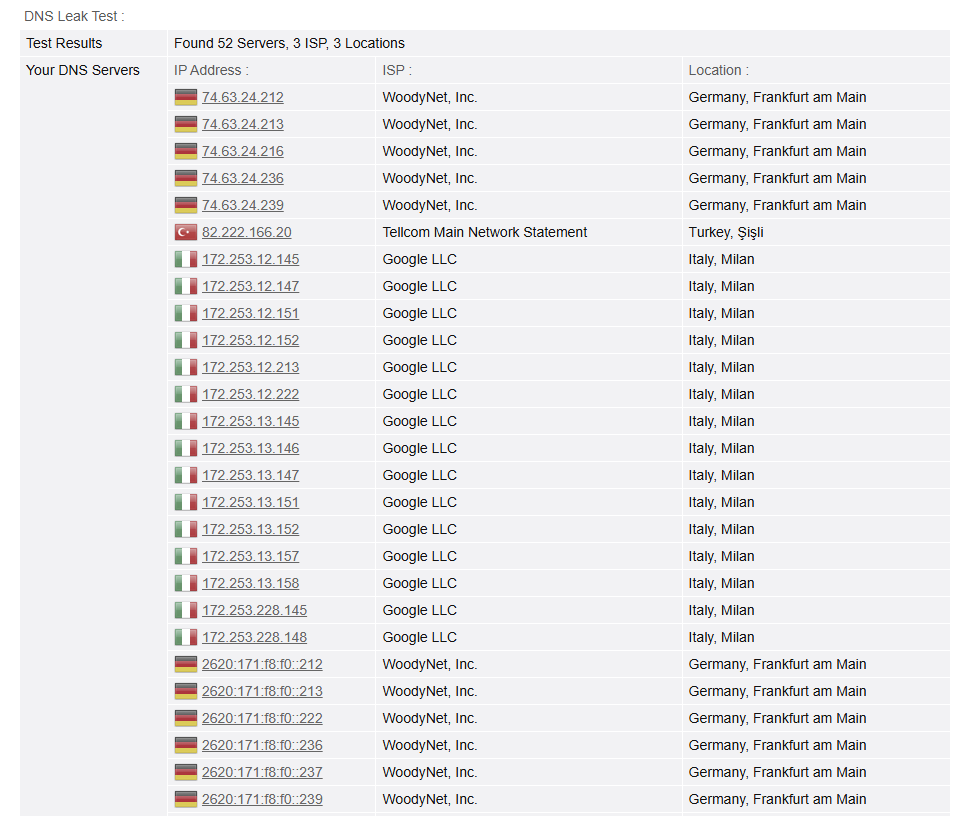Open IP link 172.253.12.213

click(x=251, y=368)
